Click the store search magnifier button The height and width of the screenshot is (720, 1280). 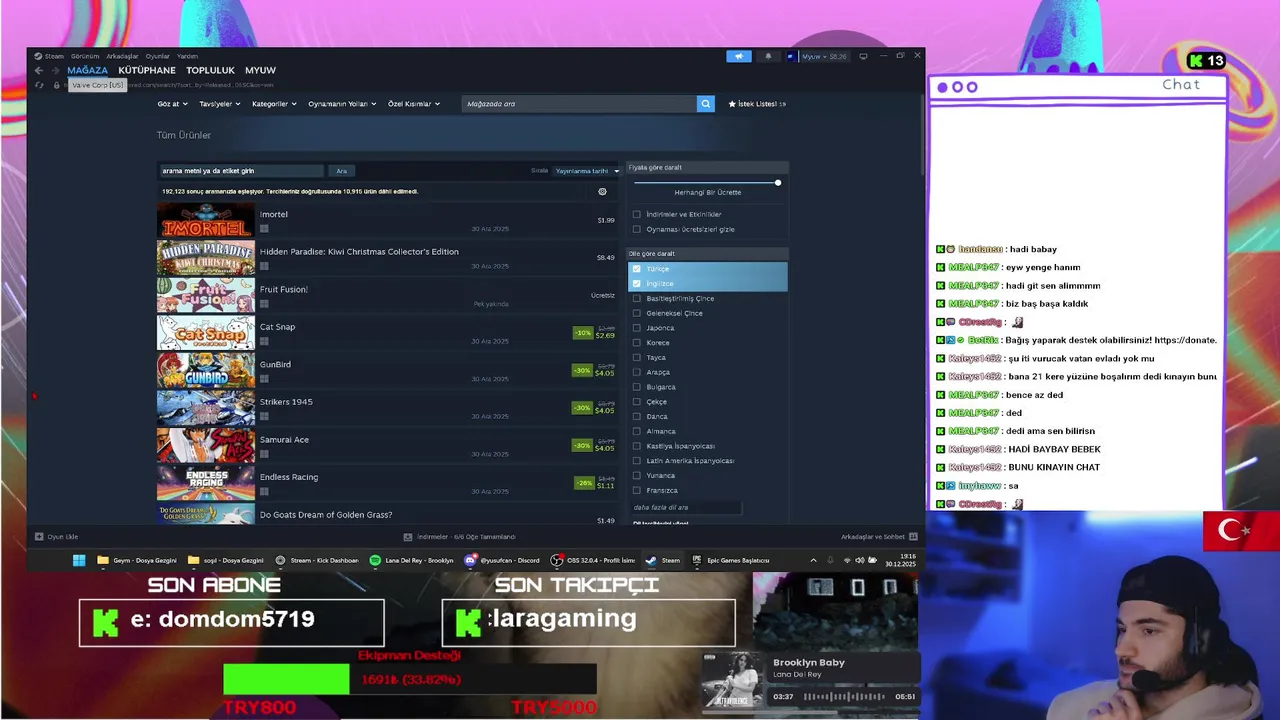pos(706,104)
